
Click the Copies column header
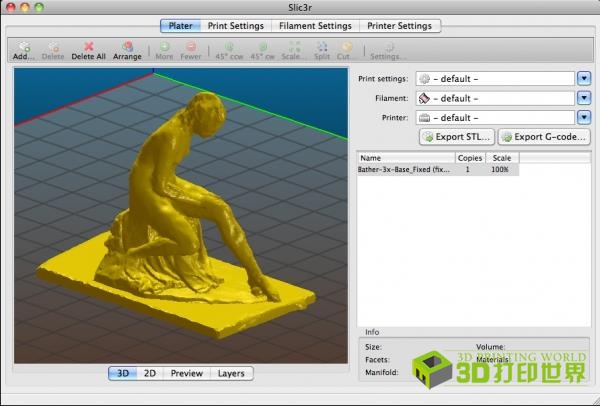coord(470,158)
